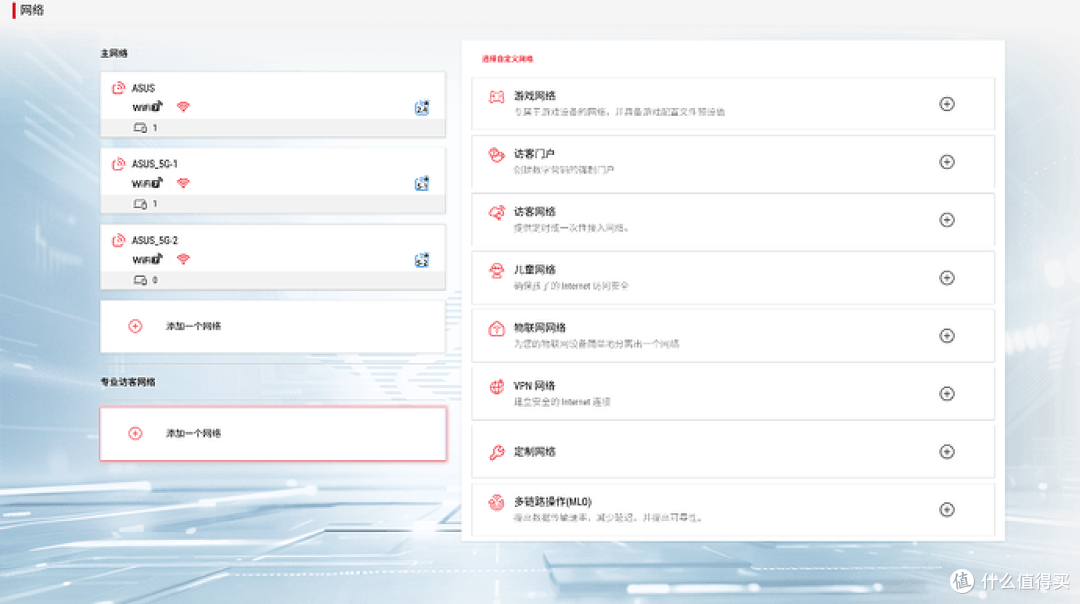
Task: Click the WiFi 7 label on ASUS_5G-2 card
Action: point(147,259)
